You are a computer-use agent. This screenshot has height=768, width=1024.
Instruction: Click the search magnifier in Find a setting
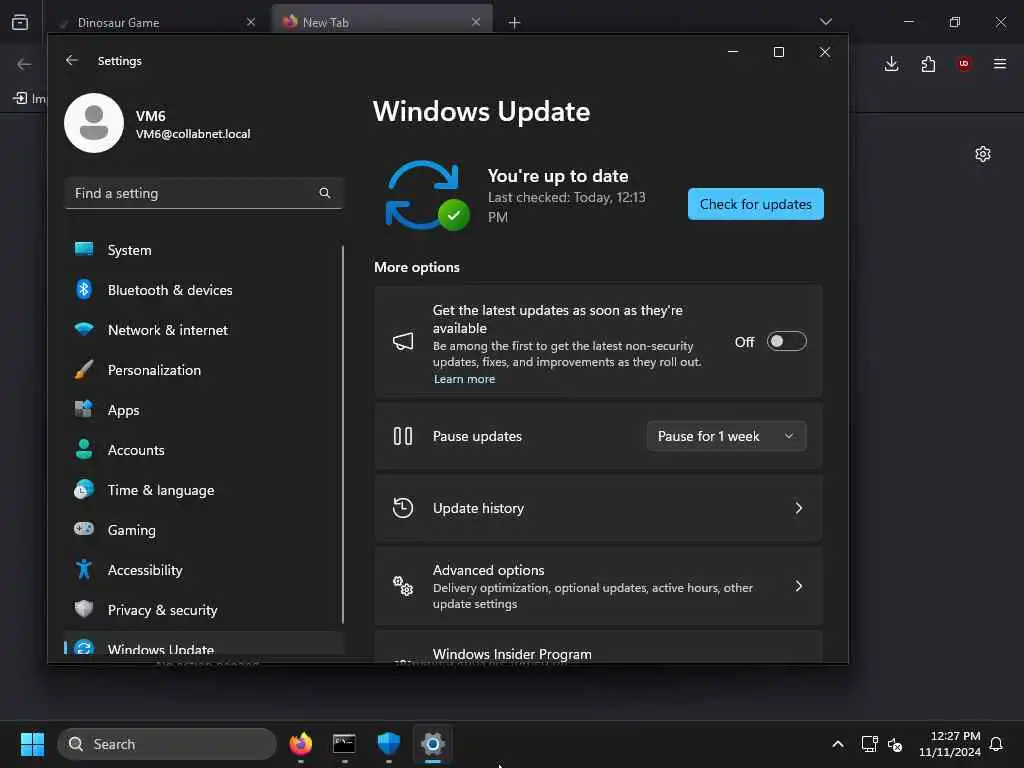[325, 193]
